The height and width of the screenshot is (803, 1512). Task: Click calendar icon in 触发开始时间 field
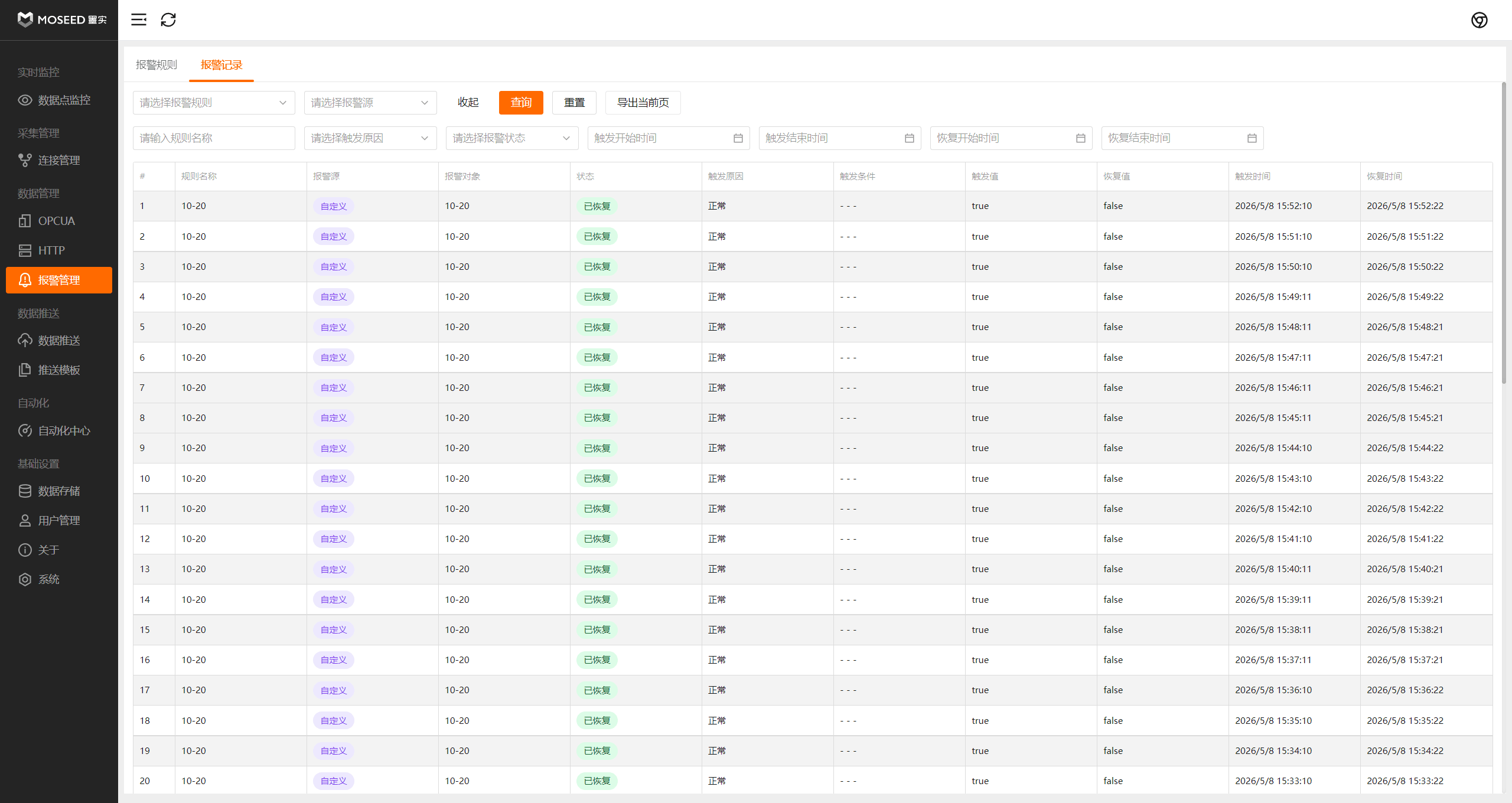pos(738,138)
